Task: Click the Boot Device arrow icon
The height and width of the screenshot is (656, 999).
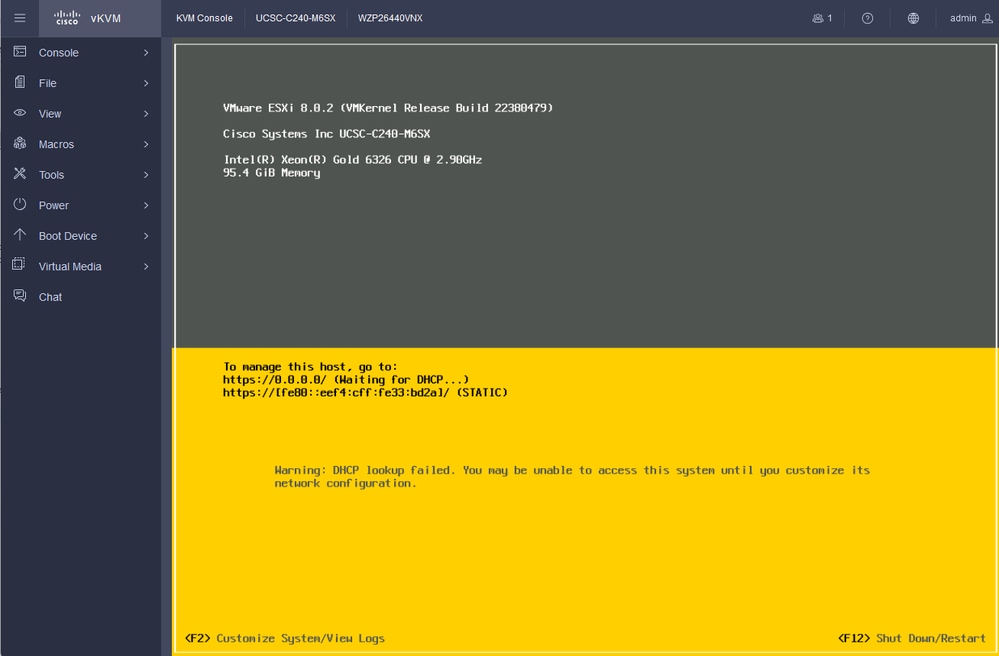Action: click(20, 234)
